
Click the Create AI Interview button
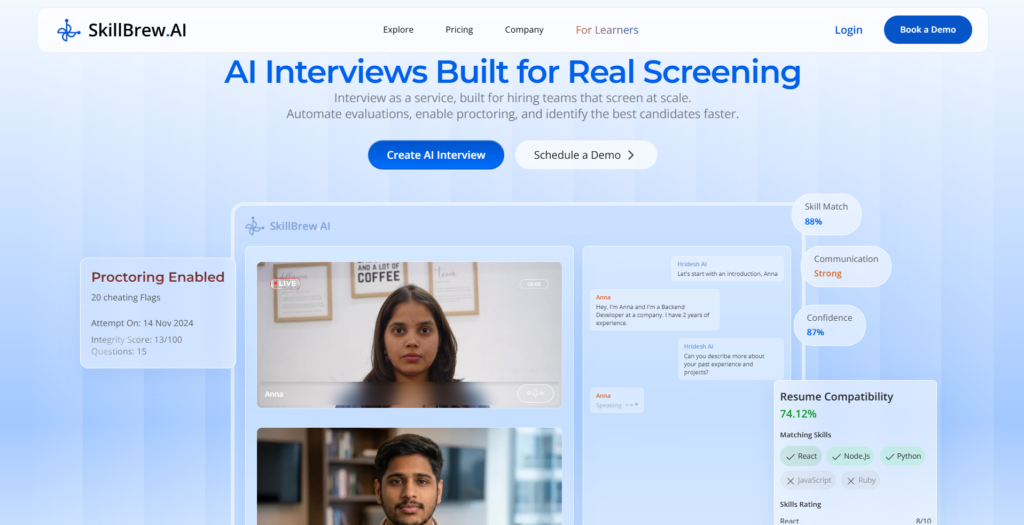click(436, 155)
